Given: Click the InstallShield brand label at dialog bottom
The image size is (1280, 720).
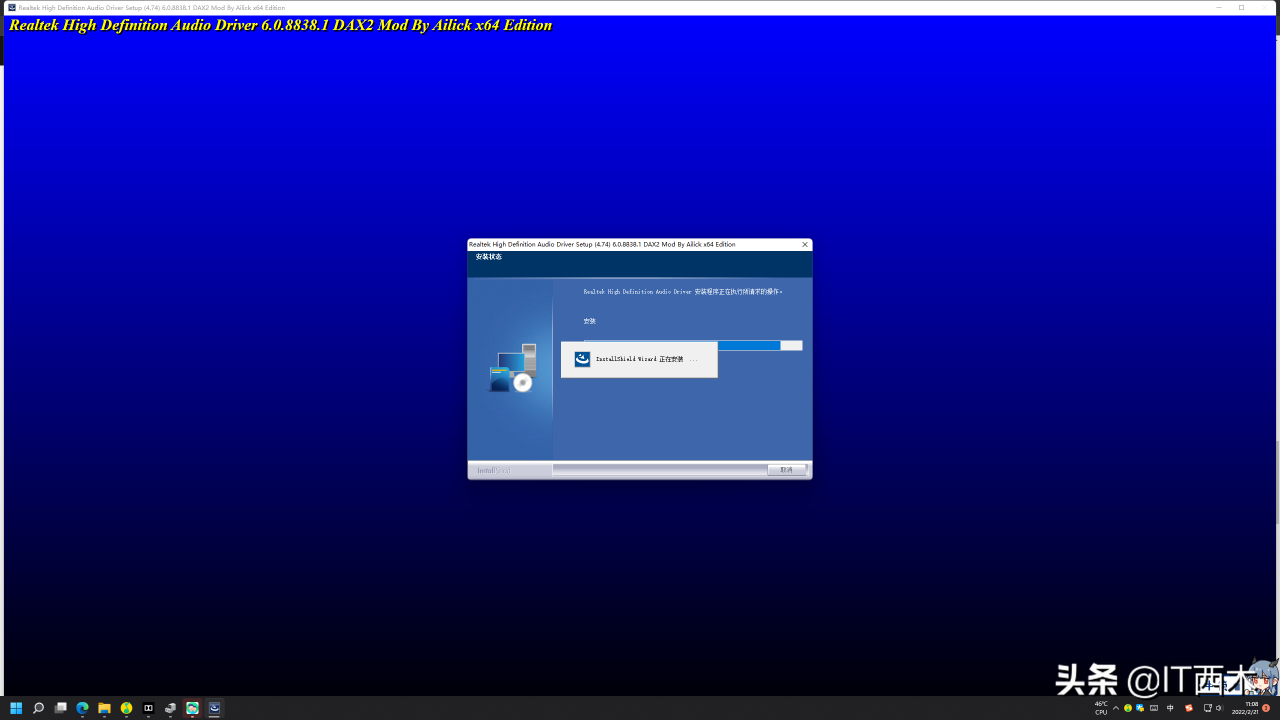Looking at the screenshot, I should tap(494, 470).
